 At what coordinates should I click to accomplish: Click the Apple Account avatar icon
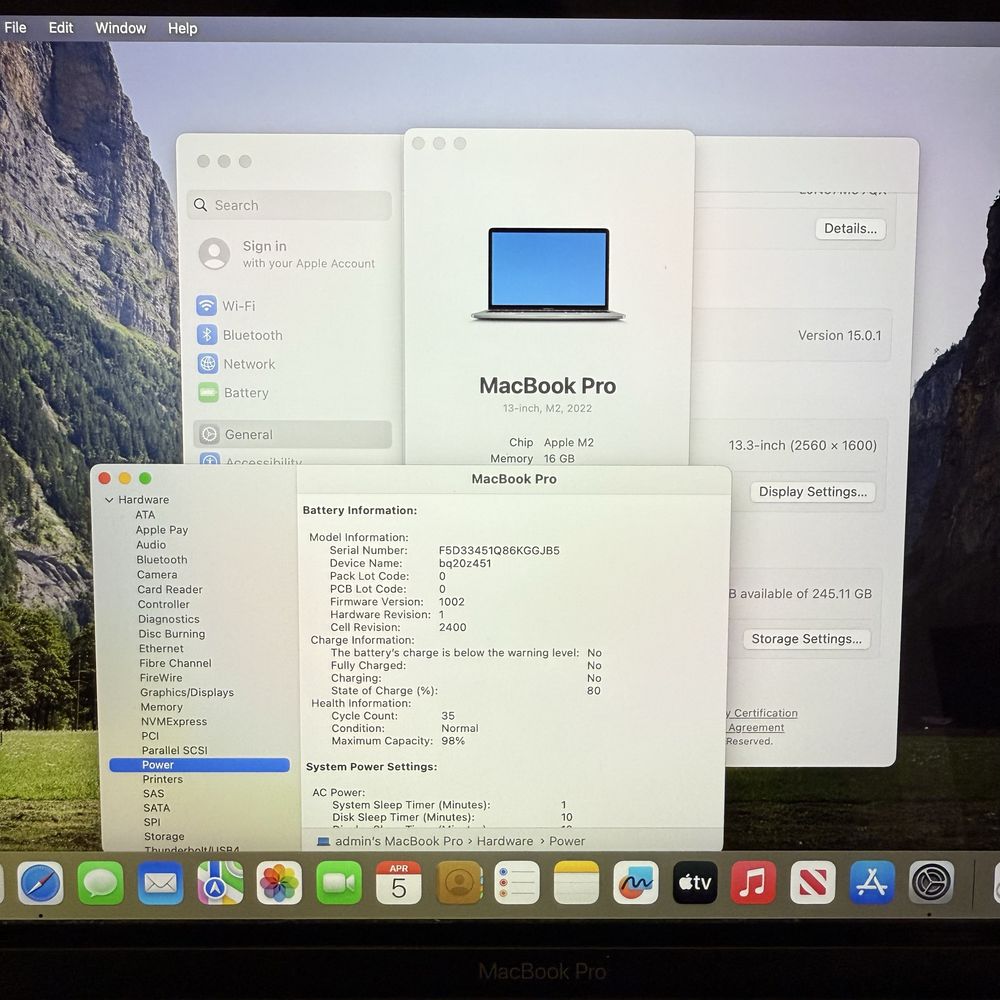[x=214, y=254]
